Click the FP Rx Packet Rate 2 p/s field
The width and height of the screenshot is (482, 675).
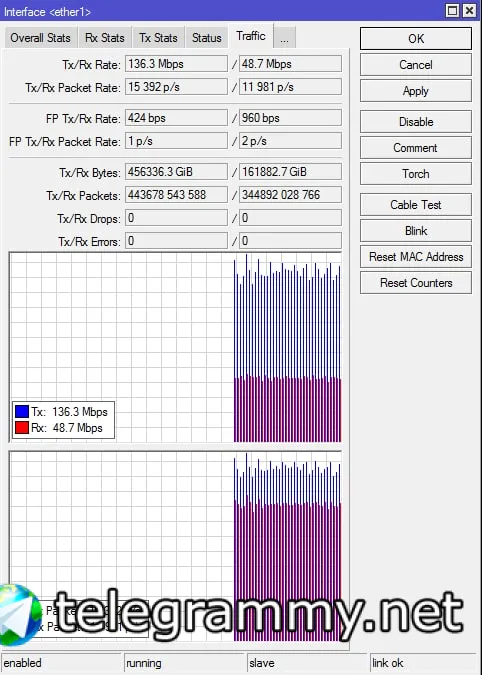pyautogui.click(x=290, y=141)
